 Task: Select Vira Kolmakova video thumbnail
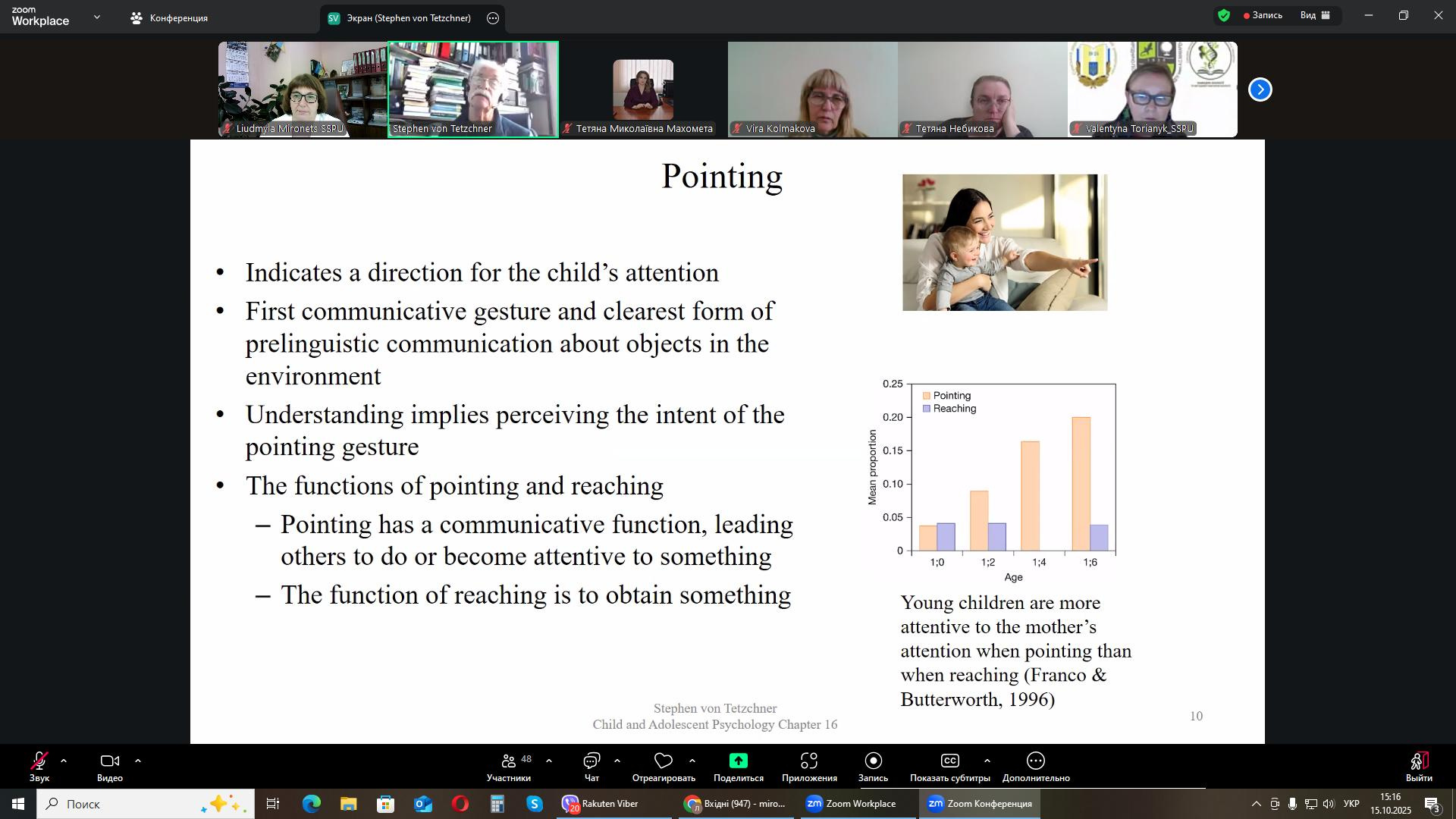point(812,89)
